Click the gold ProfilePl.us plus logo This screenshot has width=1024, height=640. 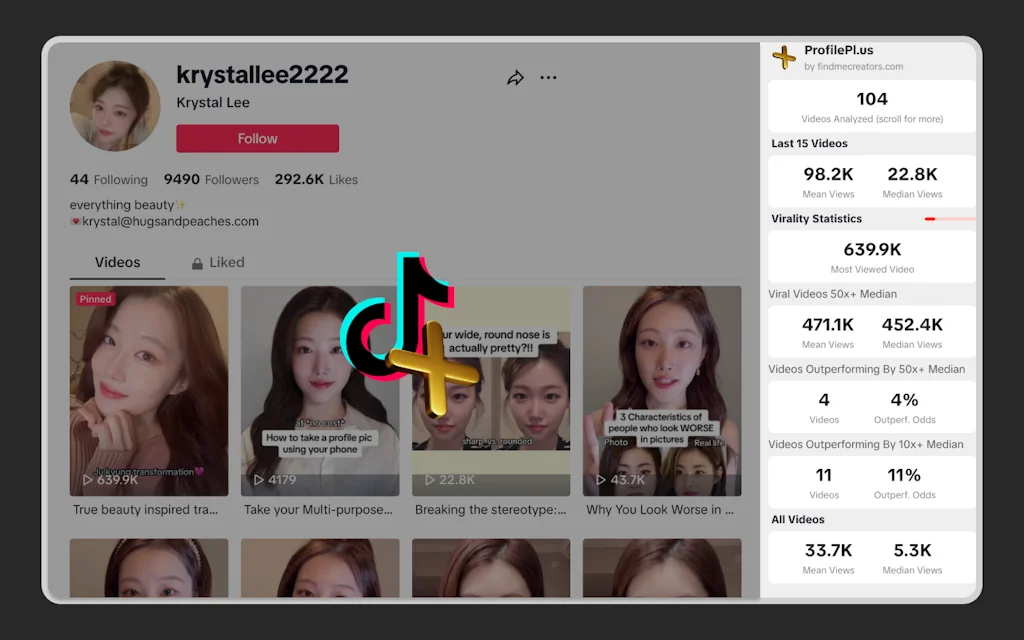pos(784,56)
